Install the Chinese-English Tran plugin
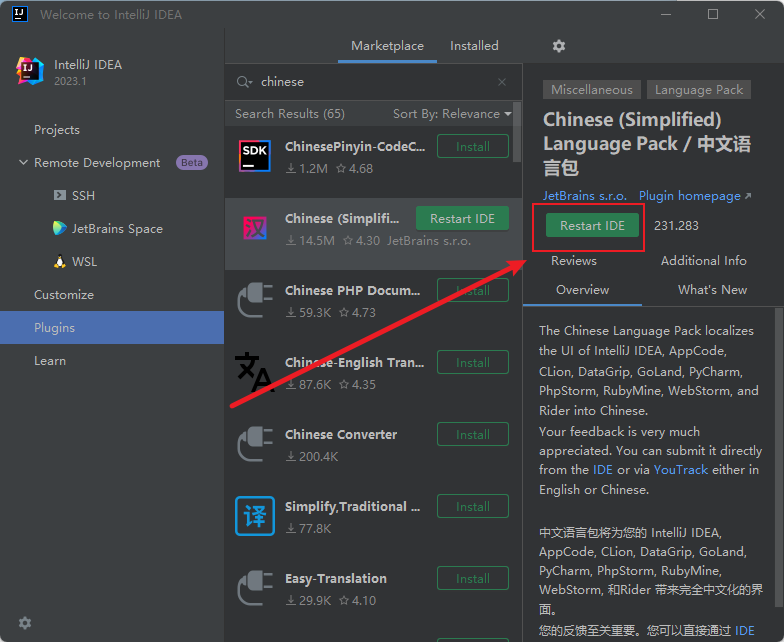Image resolution: width=784 pixels, height=642 pixels. click(x=472, y=362)
